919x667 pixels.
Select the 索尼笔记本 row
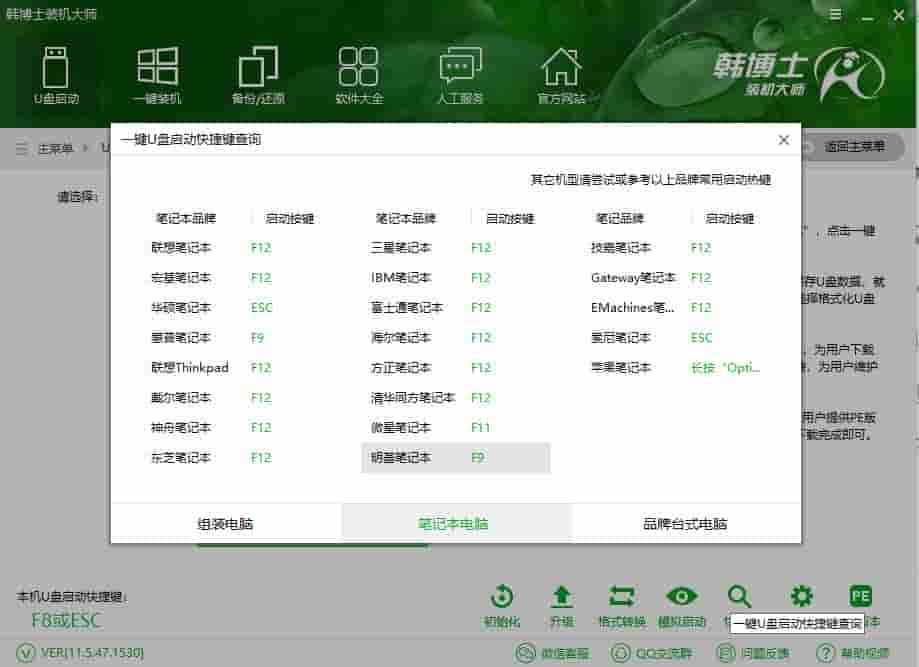pyautogui.click(x=676, y=337)
